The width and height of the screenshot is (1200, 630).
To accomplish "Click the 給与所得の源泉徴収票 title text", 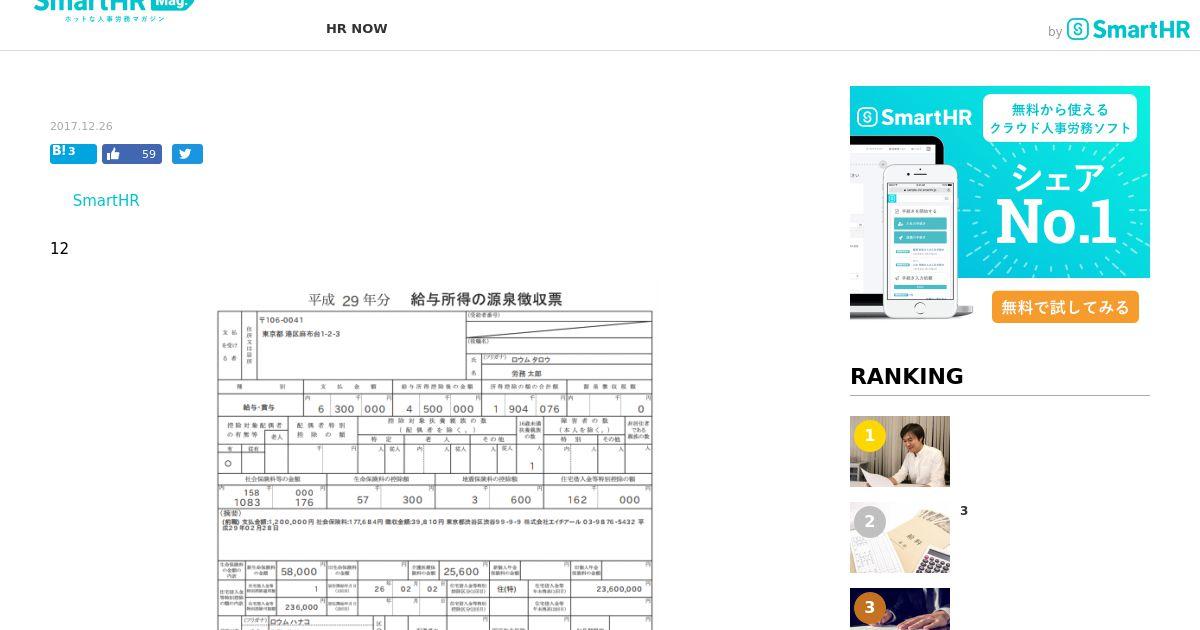I will (x=486, y=299).
